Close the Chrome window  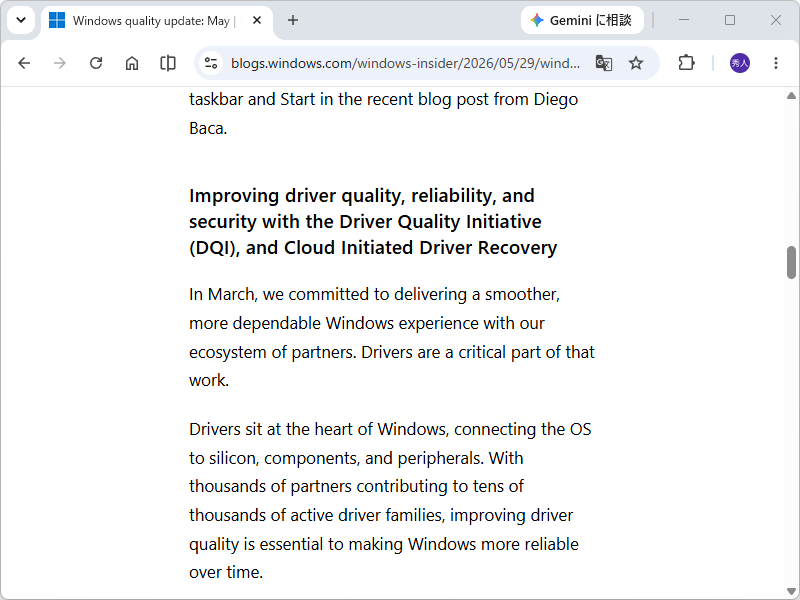tap(776, 20)
